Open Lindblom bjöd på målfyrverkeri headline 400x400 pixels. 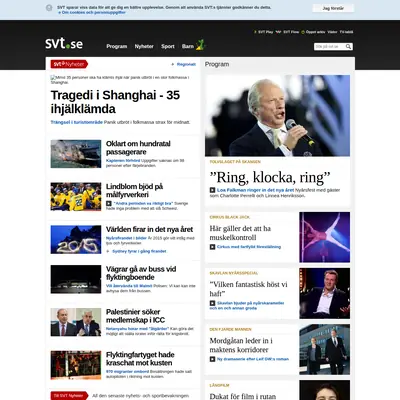pyautogui.click(x=134, y=190)
